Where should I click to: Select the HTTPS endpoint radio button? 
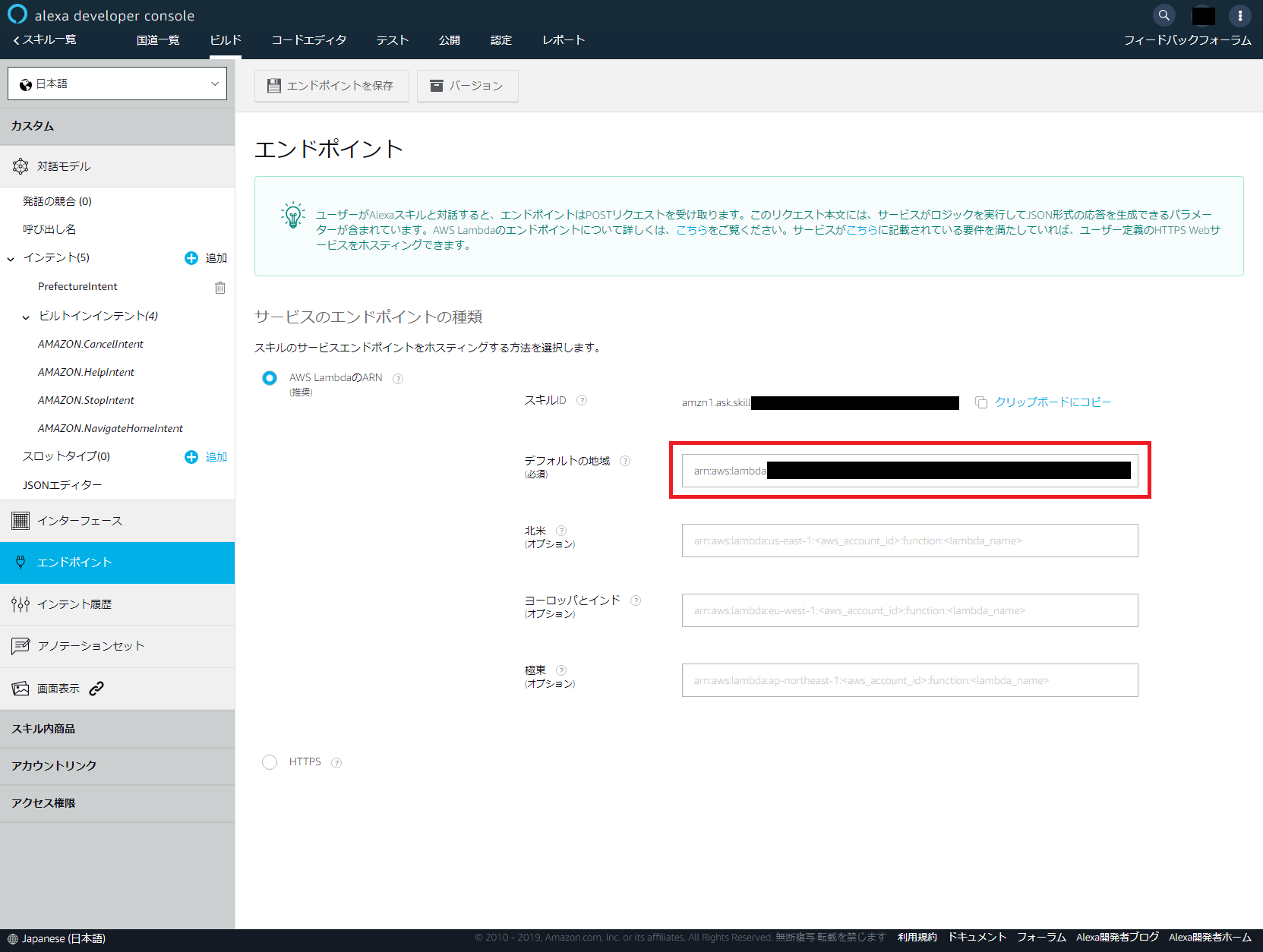coord(270,761)
